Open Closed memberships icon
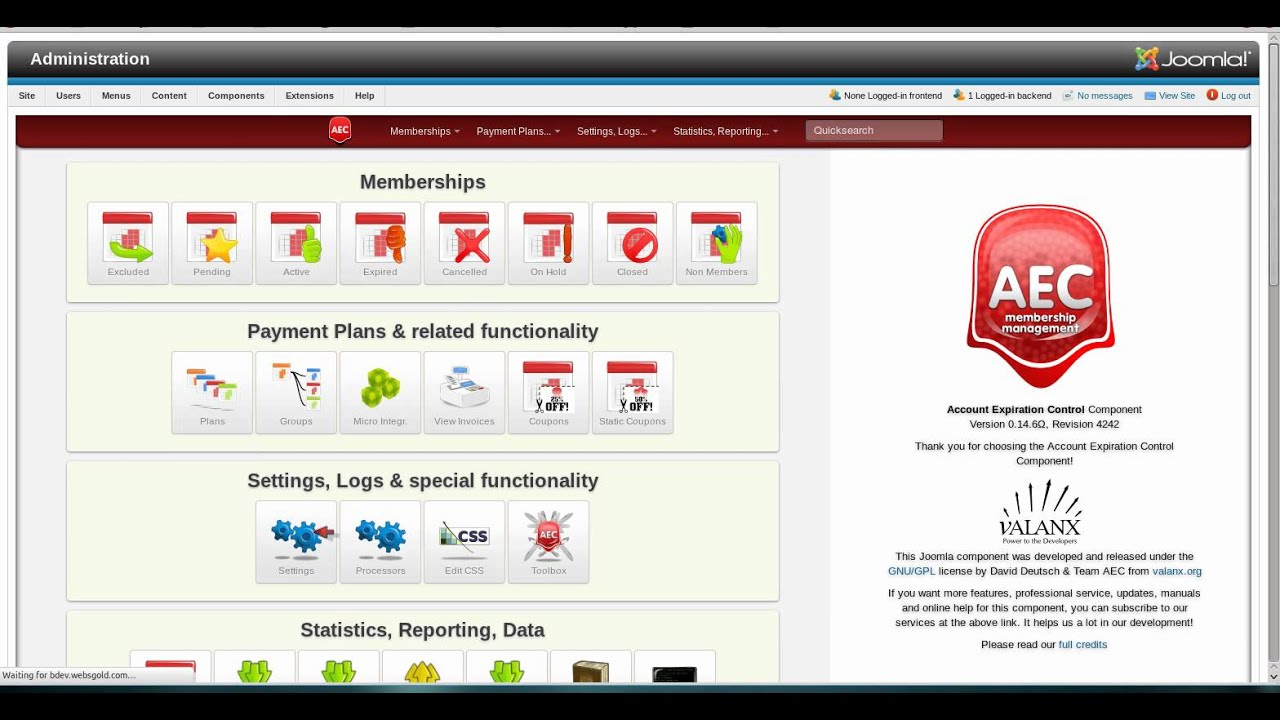This screenshot has height=720, width=1280. point(632,243)
